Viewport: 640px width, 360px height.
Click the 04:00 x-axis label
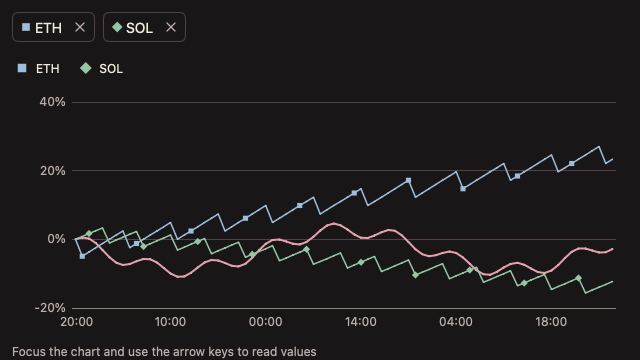[456, 322]
